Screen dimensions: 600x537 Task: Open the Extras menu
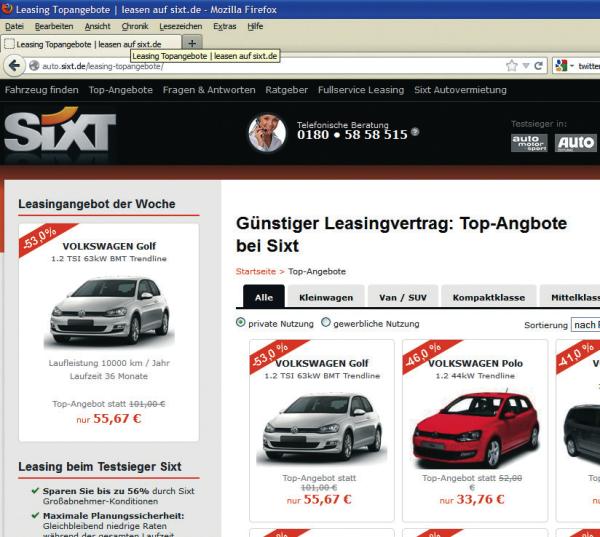point(225,26)
